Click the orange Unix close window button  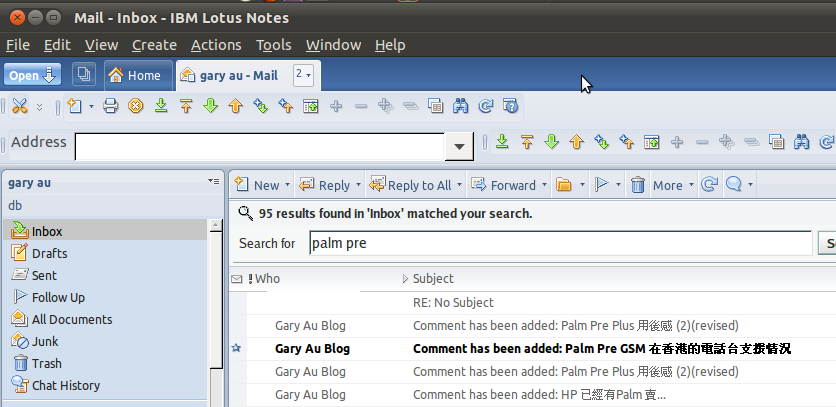[18, 18]
